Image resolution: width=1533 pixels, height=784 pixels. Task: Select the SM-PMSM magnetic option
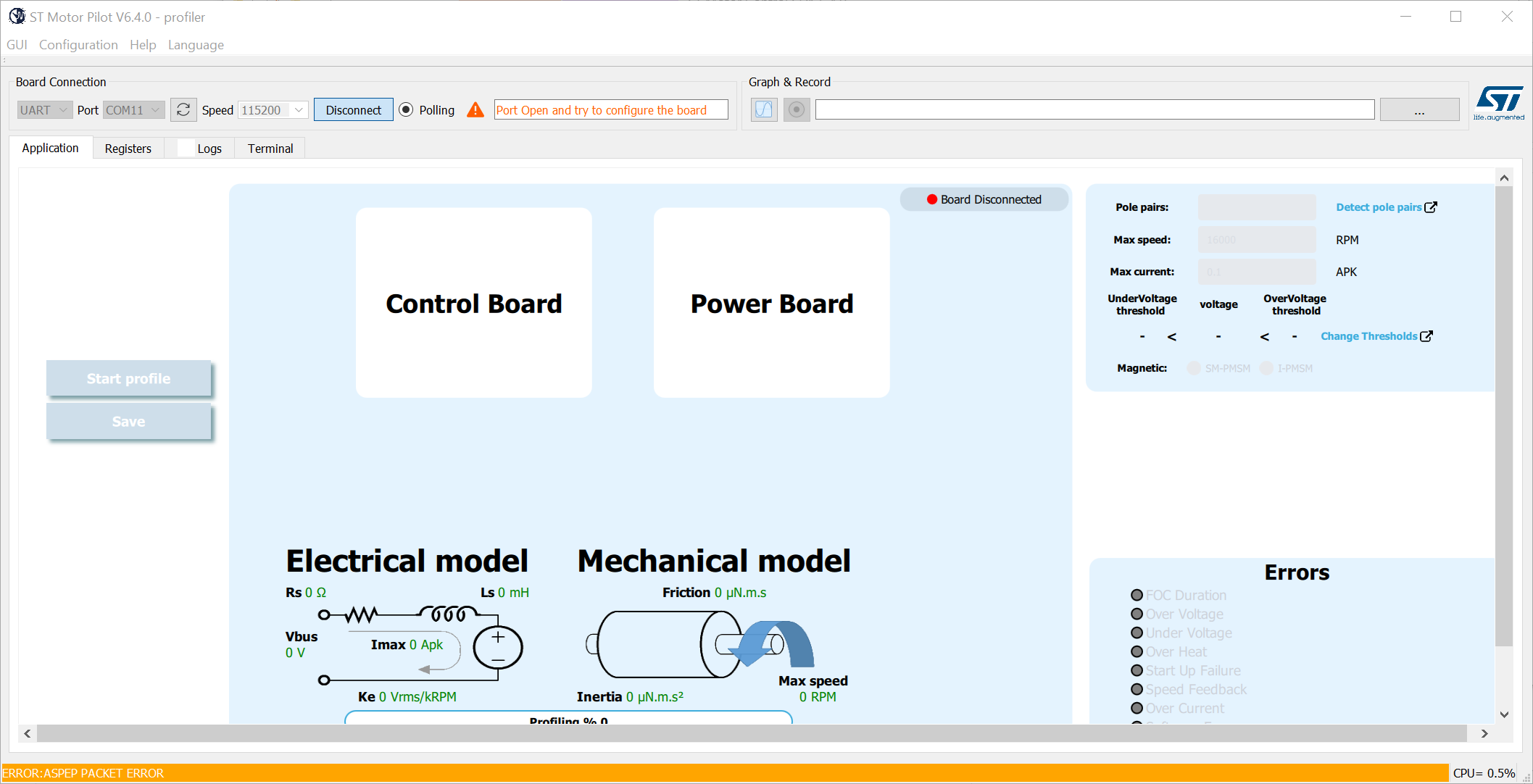pyautogui.click(x=1193, y=368)
